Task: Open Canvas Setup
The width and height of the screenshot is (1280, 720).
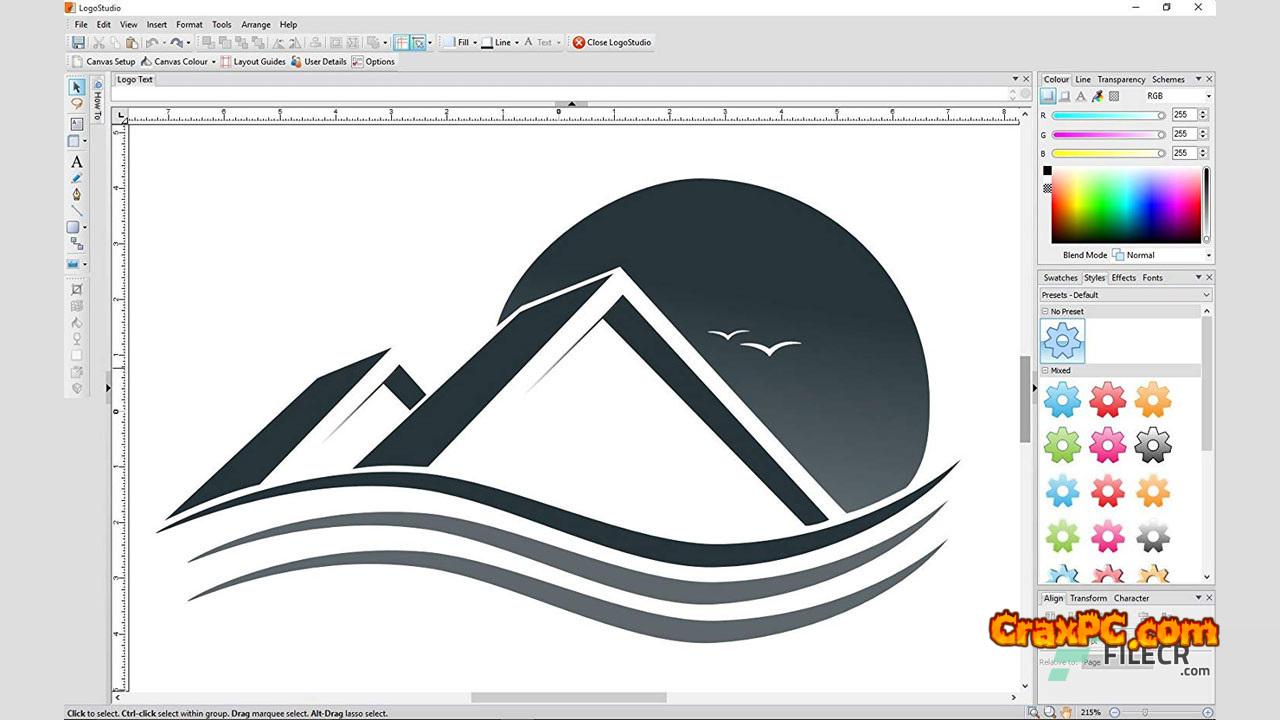Action: [x=103, y=62]
